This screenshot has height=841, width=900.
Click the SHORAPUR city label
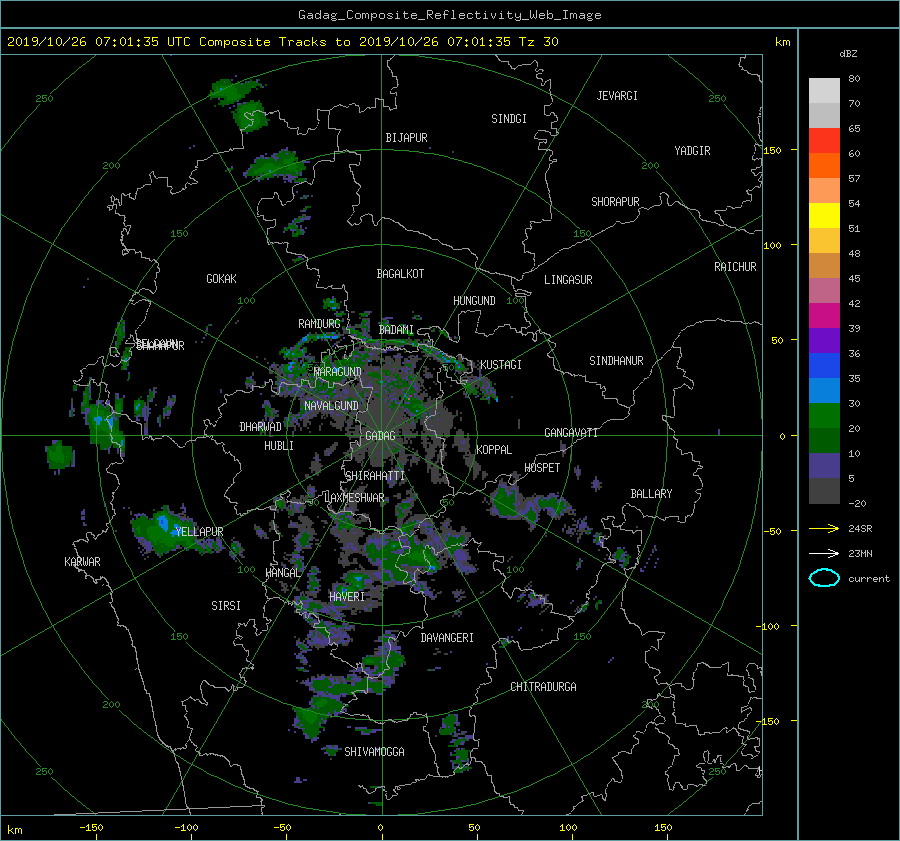tap(615, 202)
